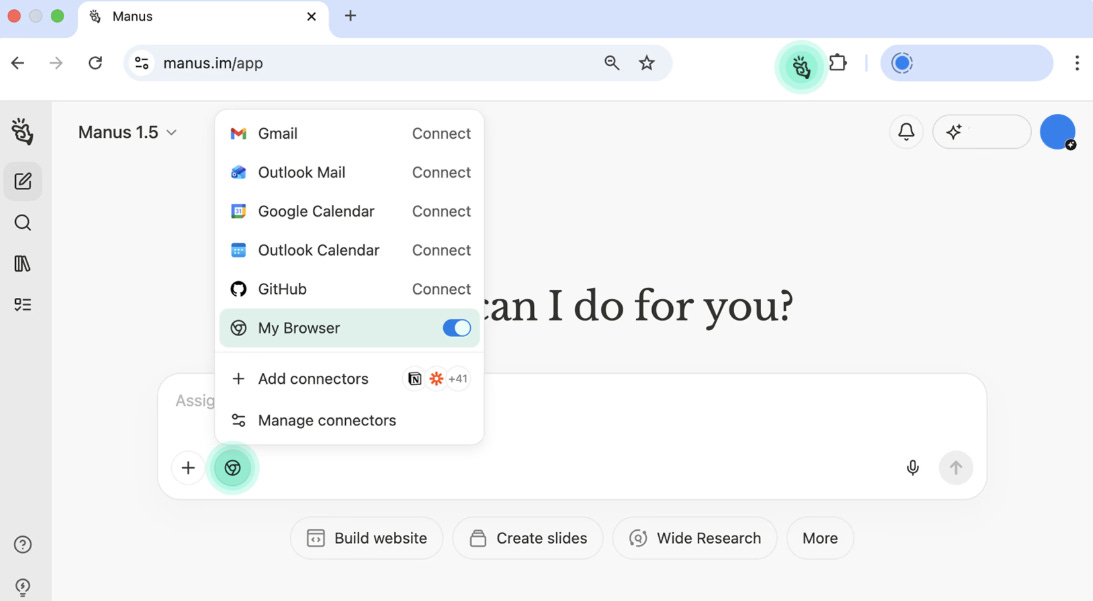Close the Manus browser tab
1093x601 pixels.
pos(312,16)
